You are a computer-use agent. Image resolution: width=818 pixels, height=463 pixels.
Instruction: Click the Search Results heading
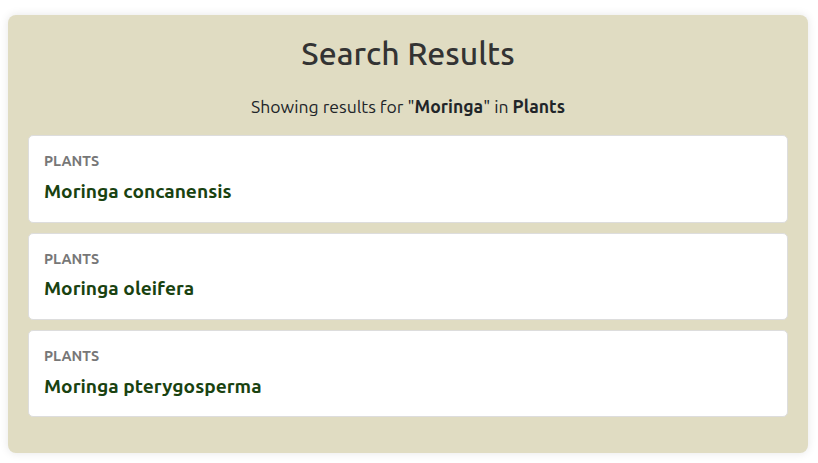[408, 54]
